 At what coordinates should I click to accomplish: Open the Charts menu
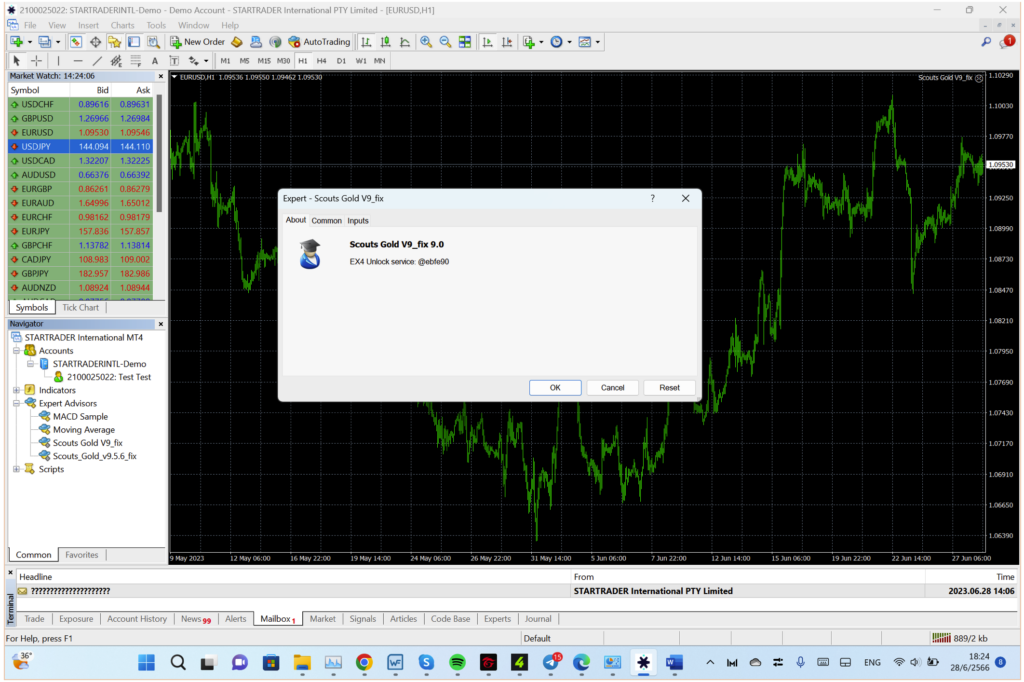pos(122,25)
